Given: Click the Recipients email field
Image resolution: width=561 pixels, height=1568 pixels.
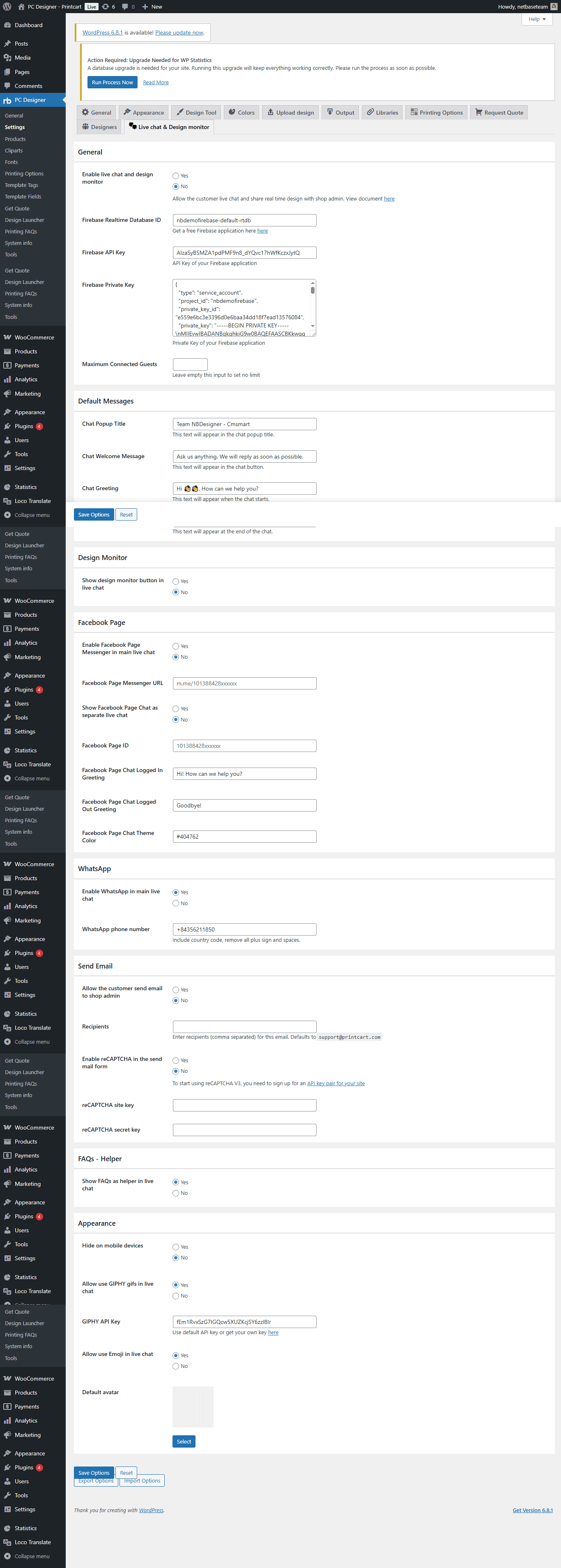Looking at the screenshot, I should click(x=245, y=1027).
